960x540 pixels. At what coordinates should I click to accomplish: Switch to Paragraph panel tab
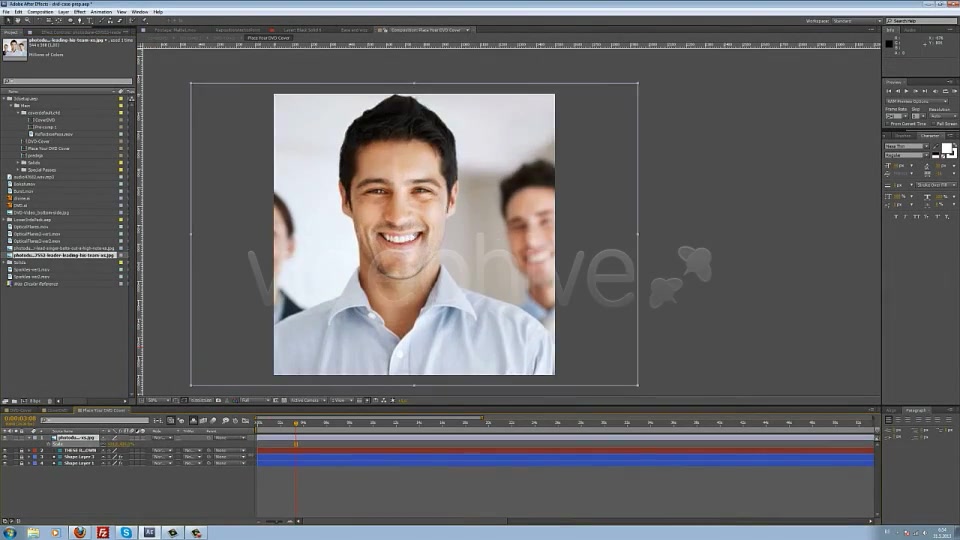[x=917, y=410]
